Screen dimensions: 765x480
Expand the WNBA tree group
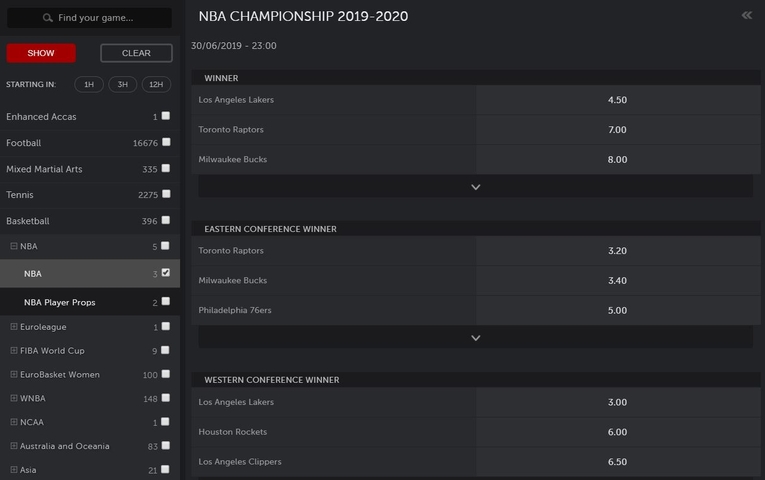(14, 399)
